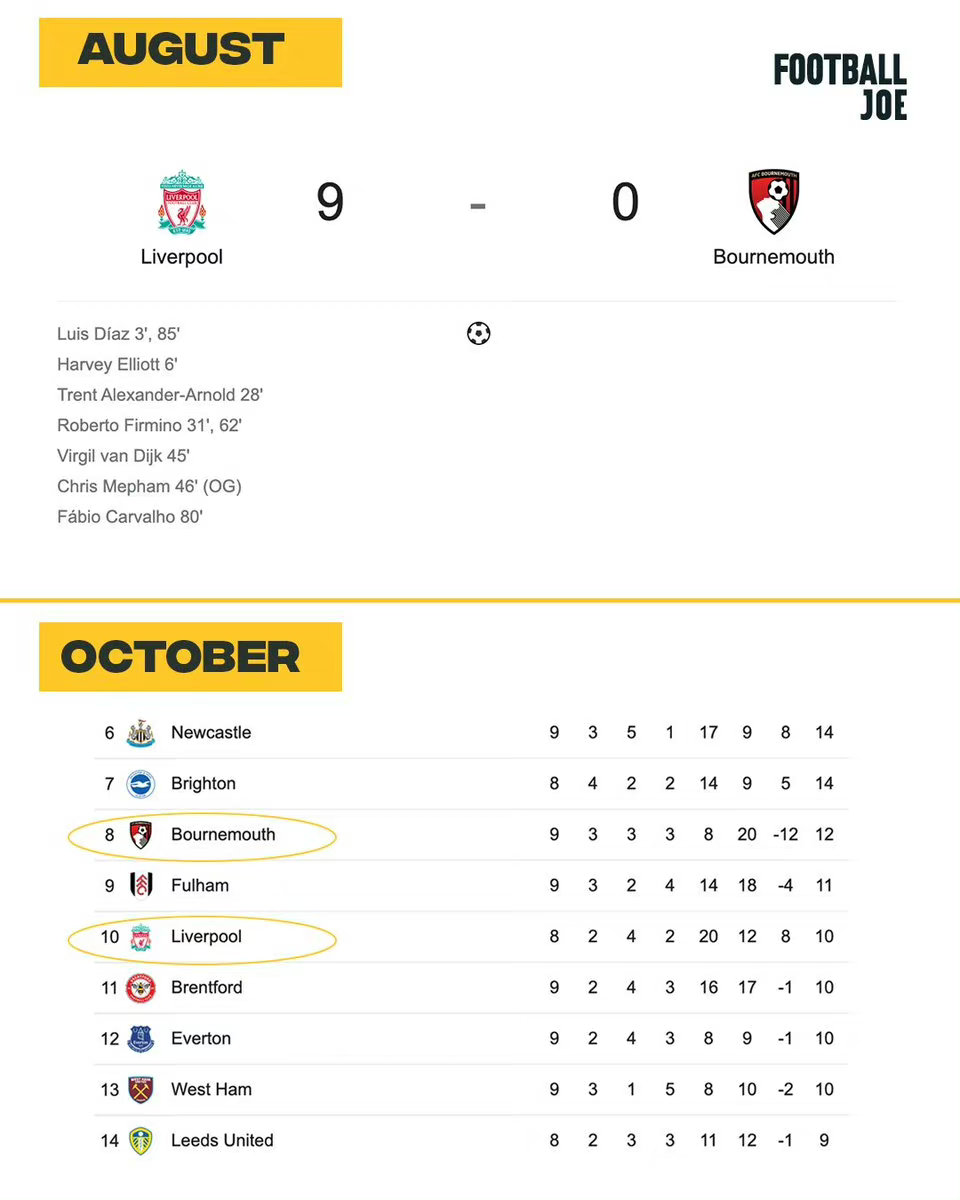Click the Football JOE logo
The height and width of the screenshot is (1200, 960).
(840, 87)
